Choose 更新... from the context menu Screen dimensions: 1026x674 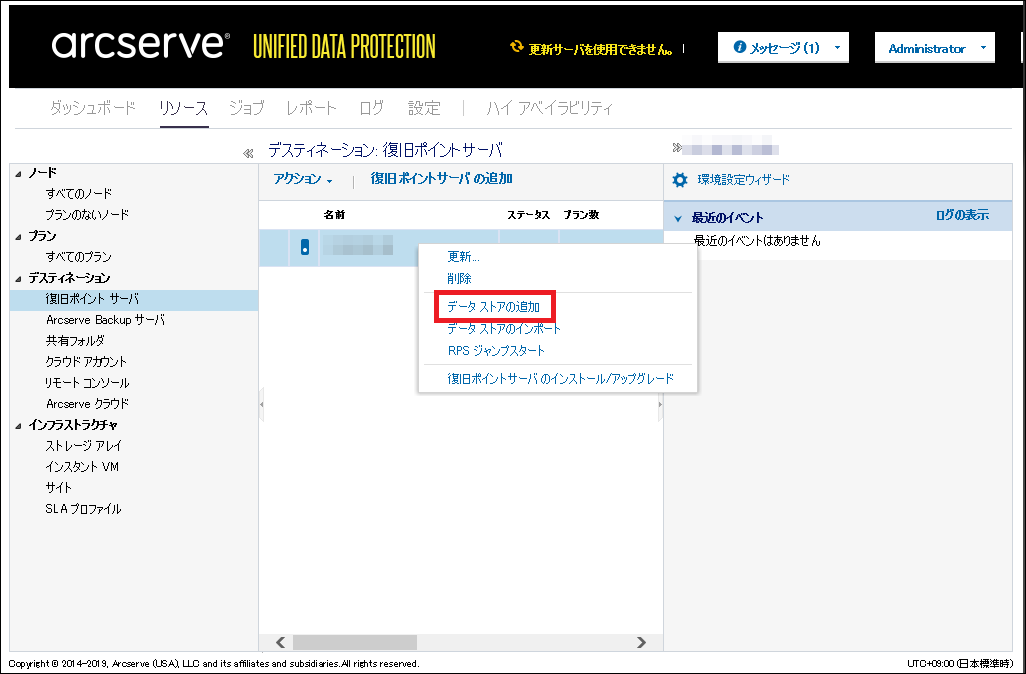463,257
